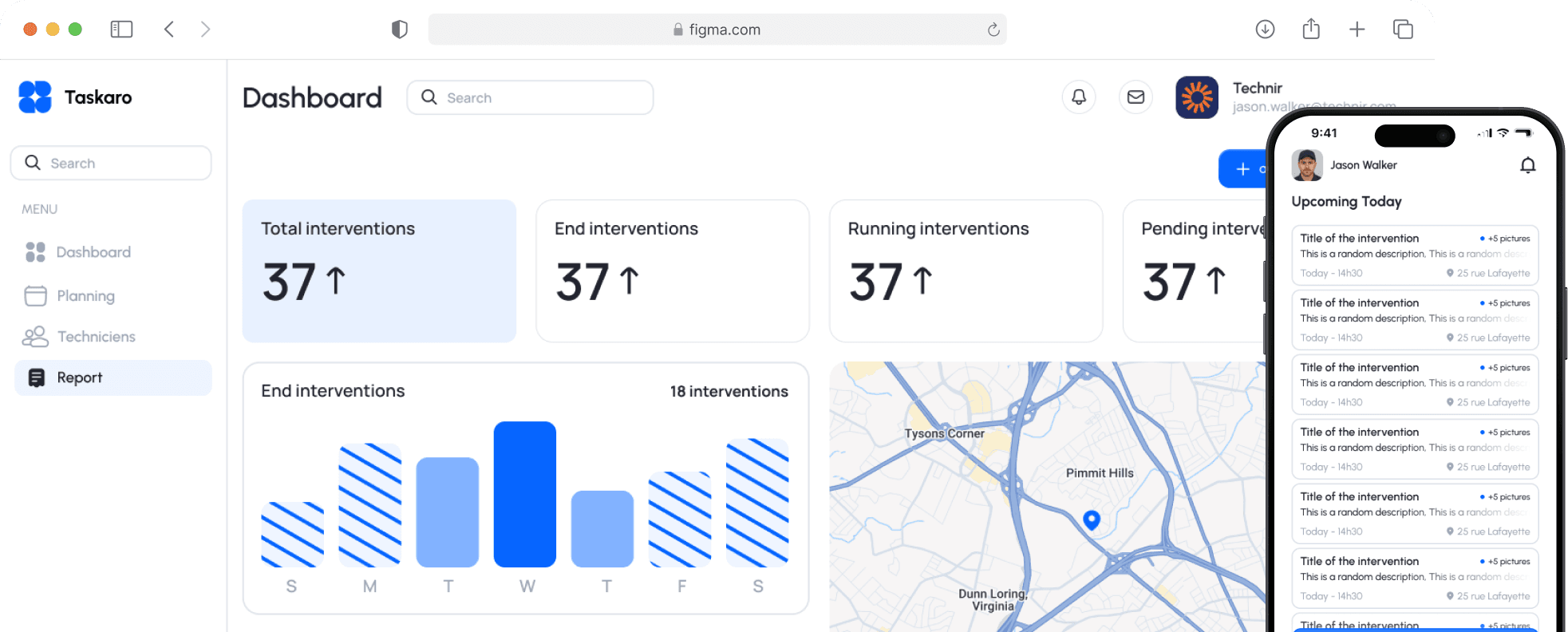1568x632 pixels.
Task: Click the Monday striped bar in chart
Action: [369, 505]
